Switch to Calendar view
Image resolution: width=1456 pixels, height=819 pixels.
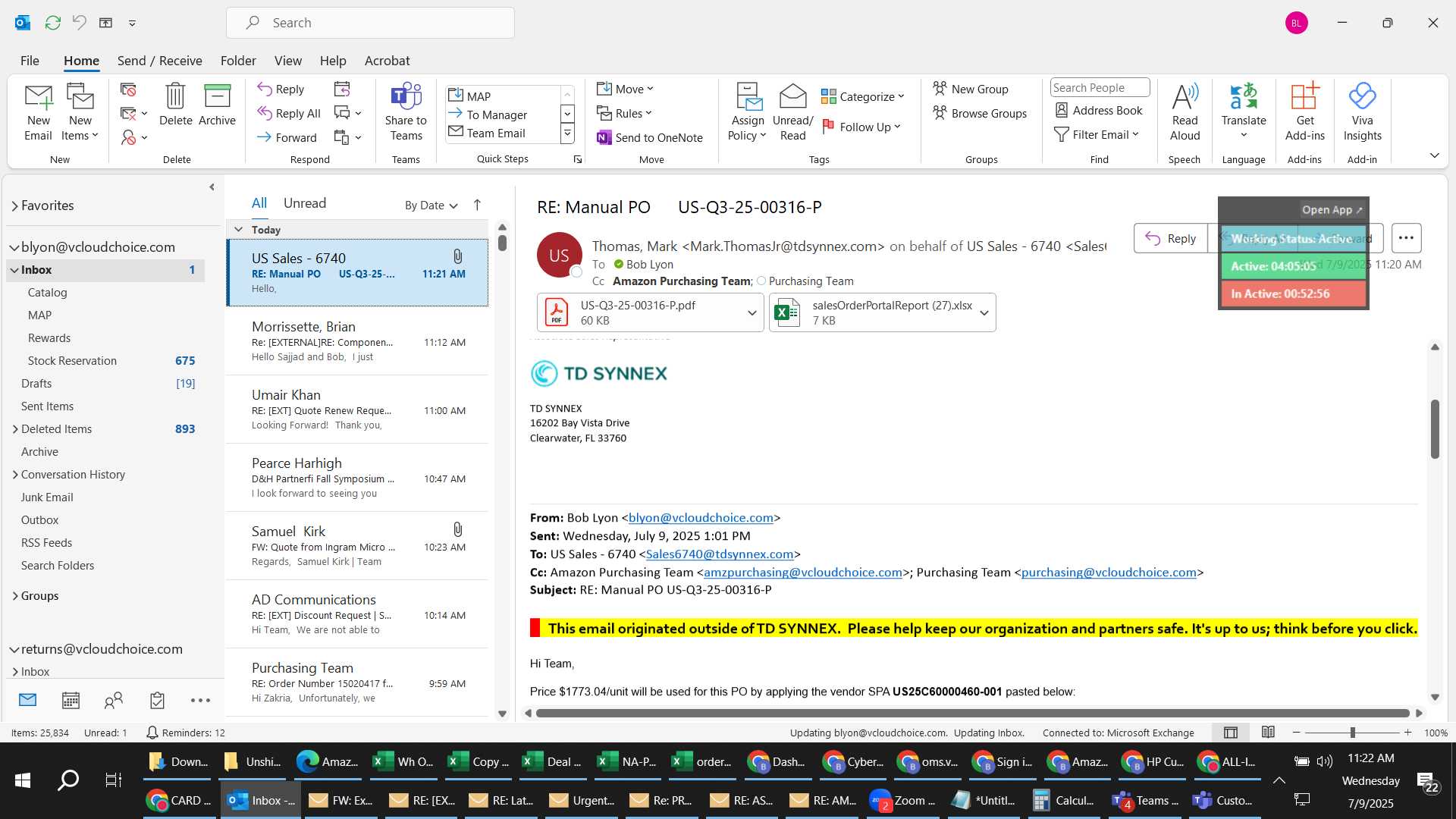(x=71, y=700)
